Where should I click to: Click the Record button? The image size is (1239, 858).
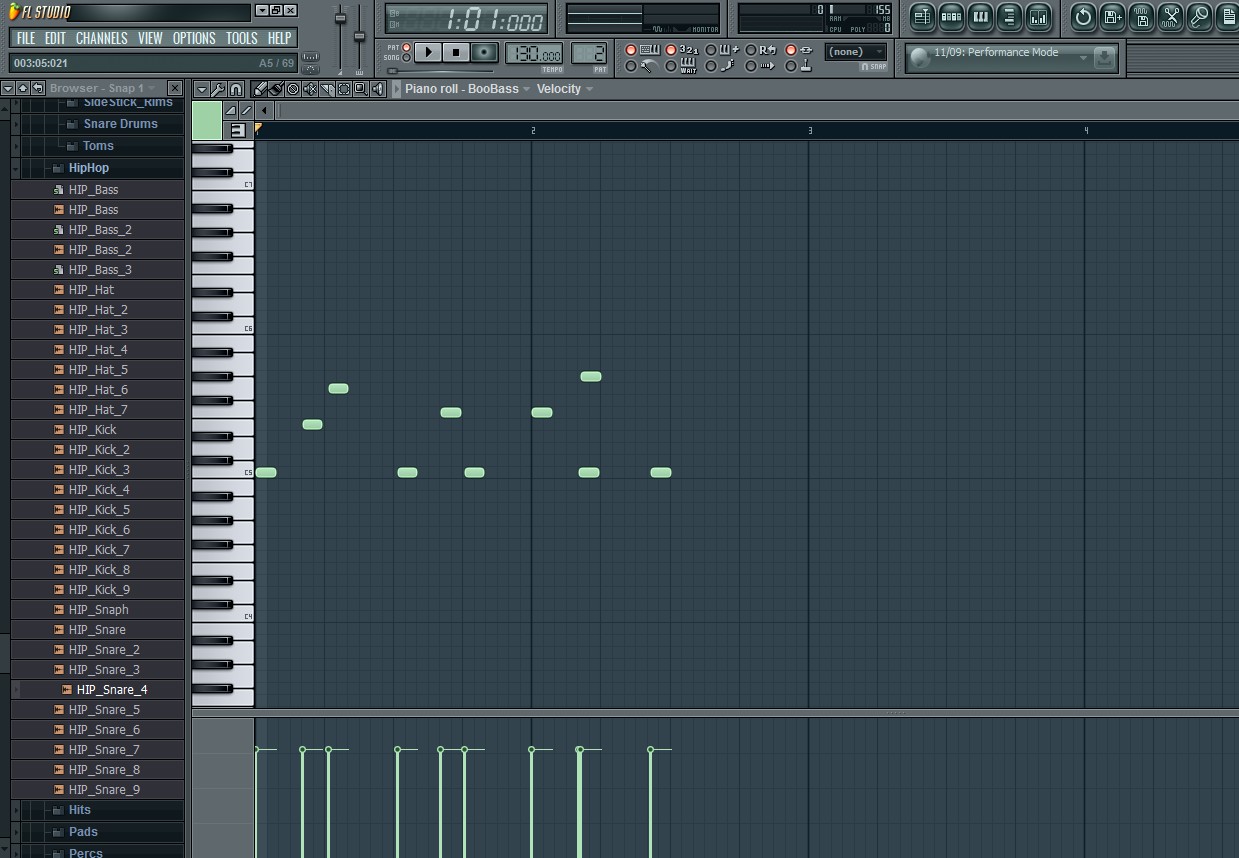485,52
